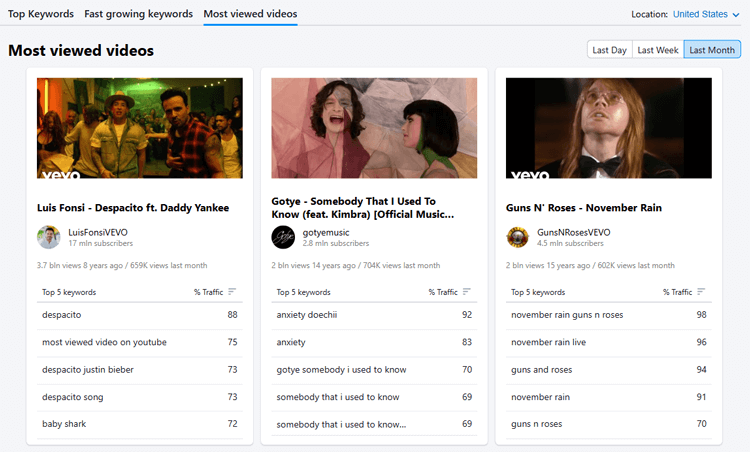The width and height of the screenshot is (750, 452).
Task: Click the LuisFonsiVEVO channel avatar
Action: coord(49,237)
